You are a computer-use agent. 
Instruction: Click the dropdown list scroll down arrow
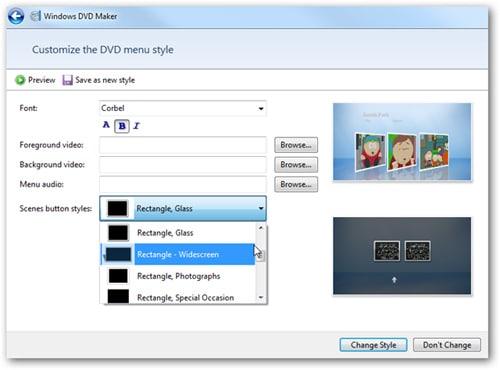click(261, 297)
